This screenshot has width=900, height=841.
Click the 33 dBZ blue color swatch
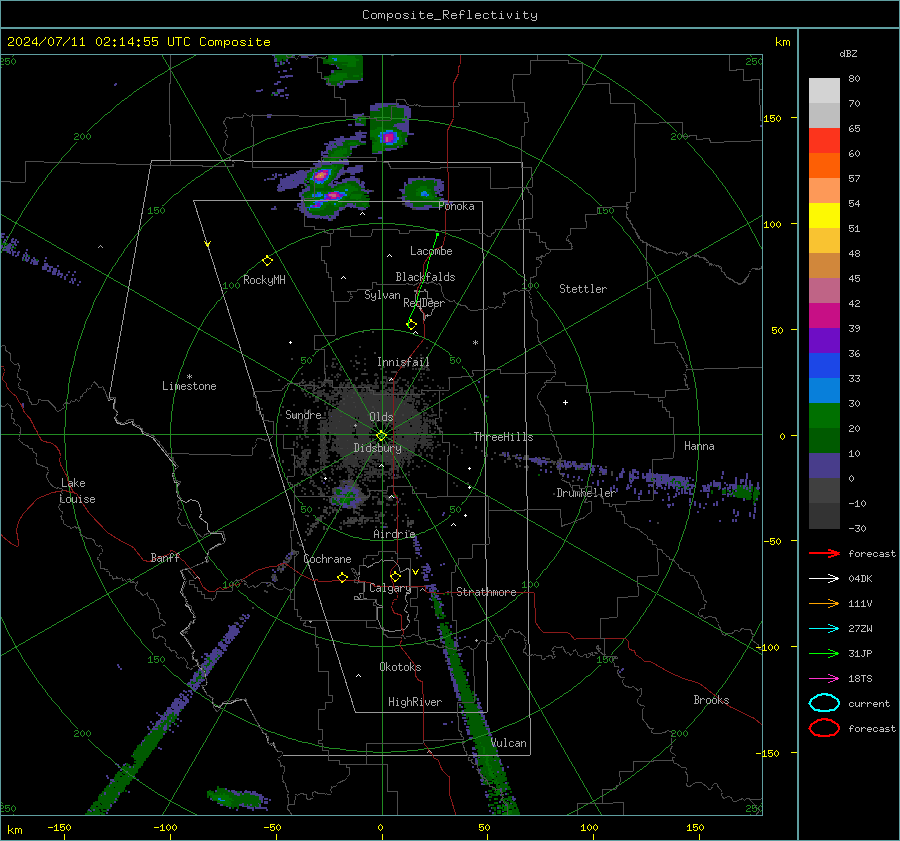pyautogui.click(x=824, y=366)
